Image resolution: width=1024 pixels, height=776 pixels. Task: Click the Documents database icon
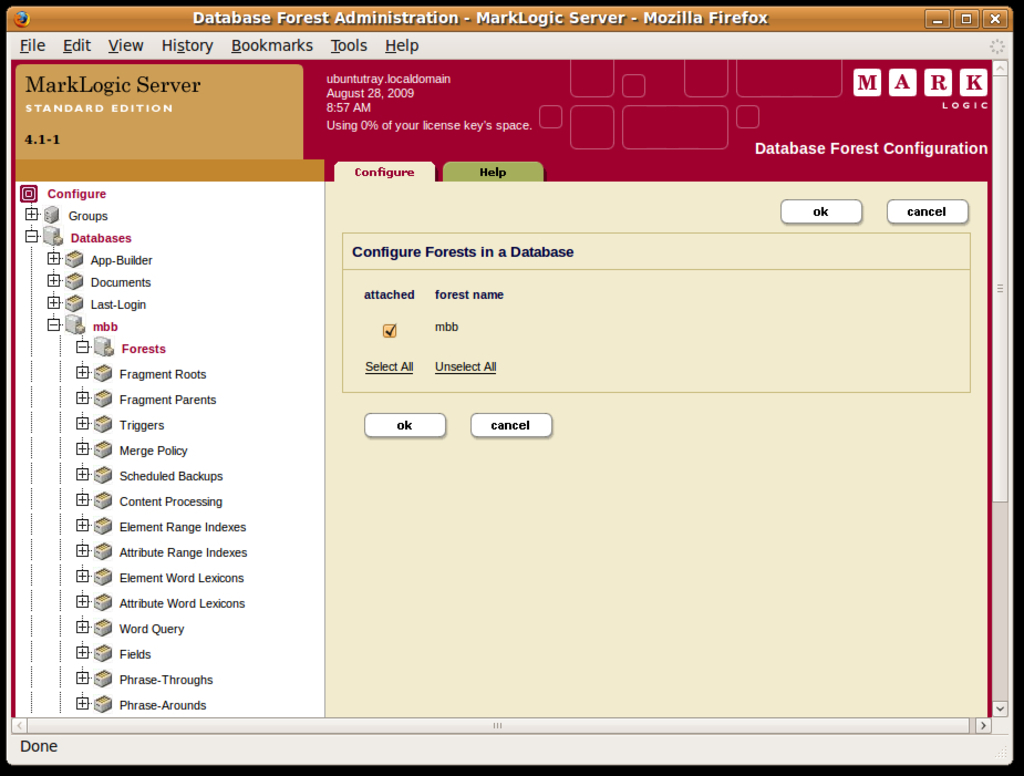74,282
